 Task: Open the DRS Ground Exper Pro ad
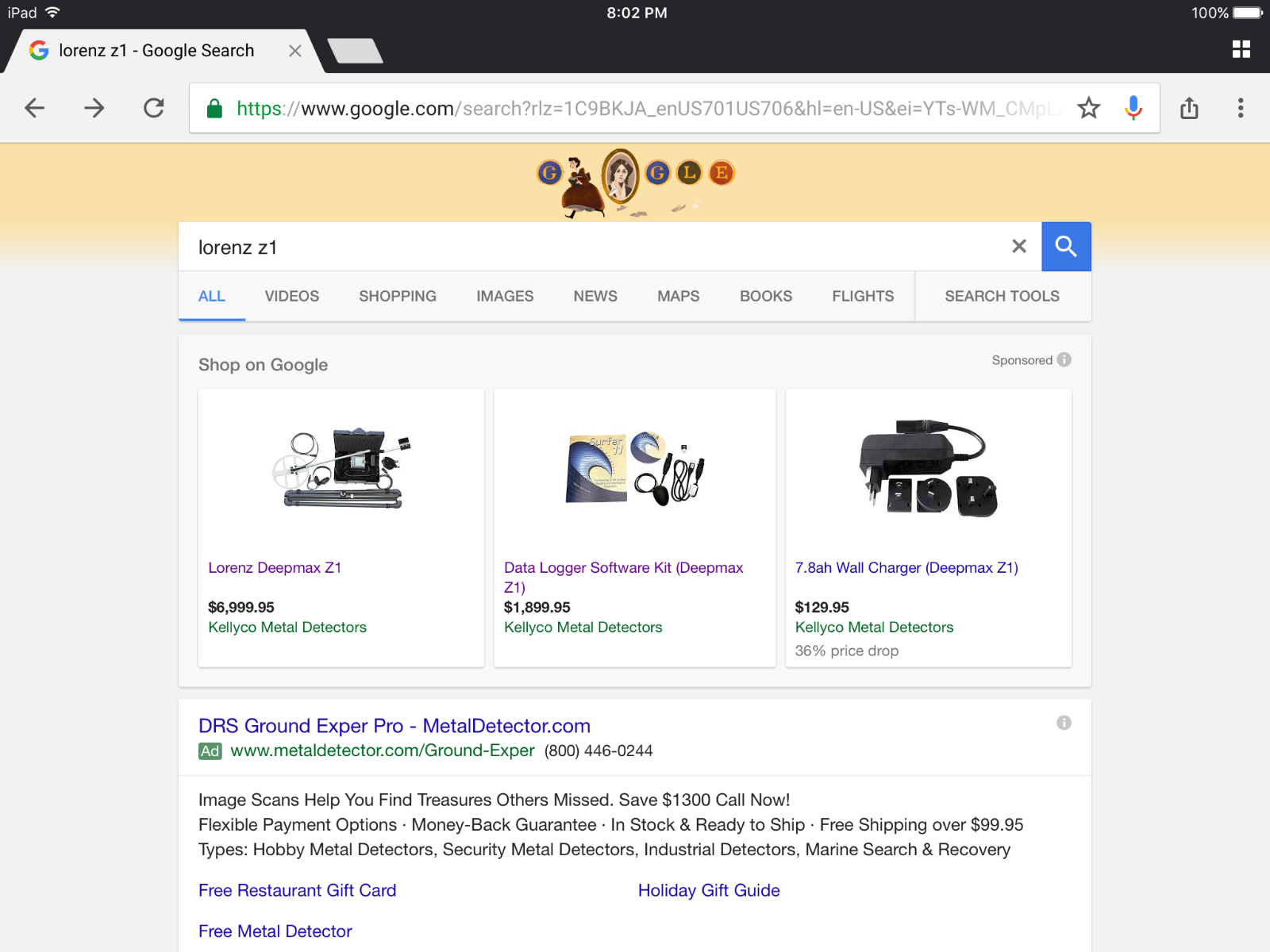[394, 726]
